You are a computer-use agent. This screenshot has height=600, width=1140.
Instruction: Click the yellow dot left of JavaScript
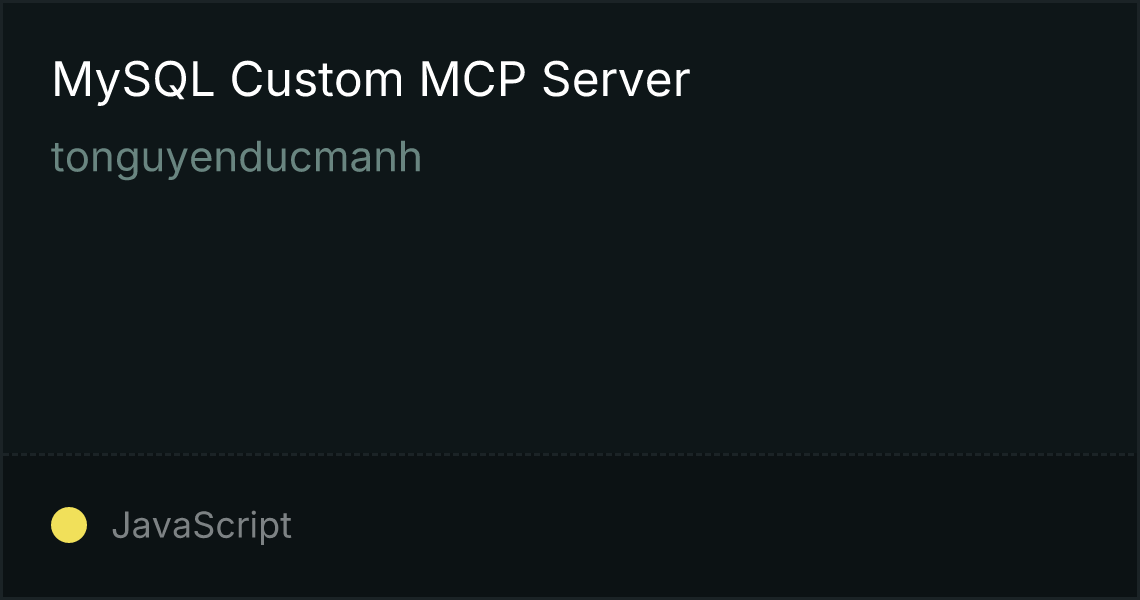[69, 525]
